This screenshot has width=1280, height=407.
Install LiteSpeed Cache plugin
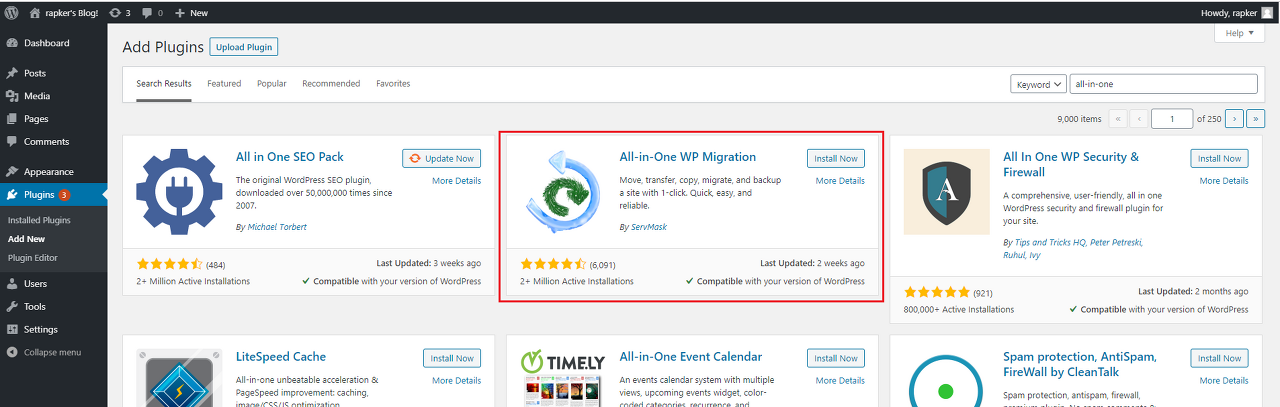point(452,358)
